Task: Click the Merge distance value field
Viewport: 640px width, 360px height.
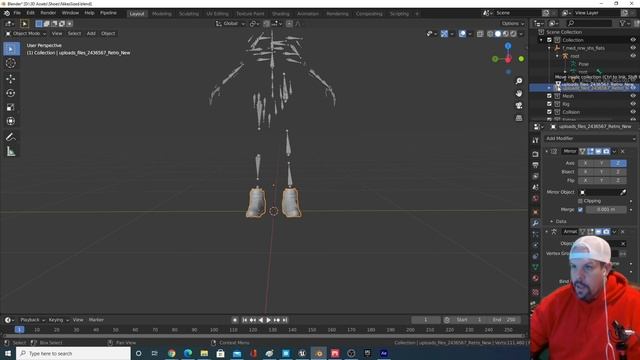Action: click(606, 209)
